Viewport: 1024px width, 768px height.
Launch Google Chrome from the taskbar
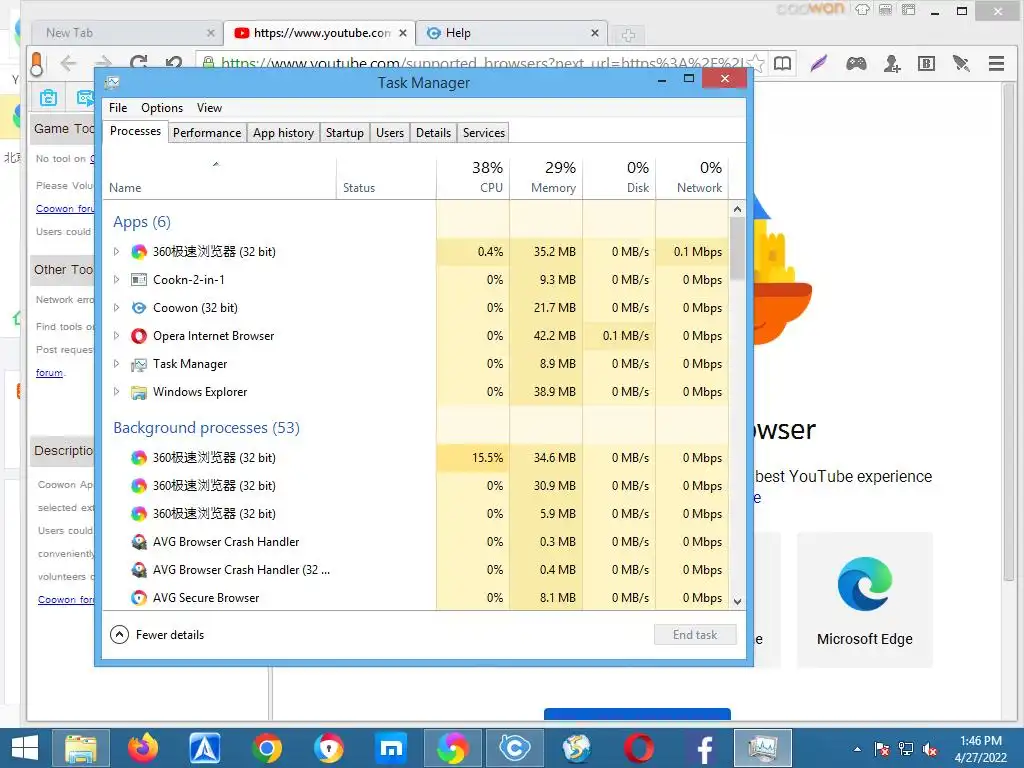click(x=267, y=748)
